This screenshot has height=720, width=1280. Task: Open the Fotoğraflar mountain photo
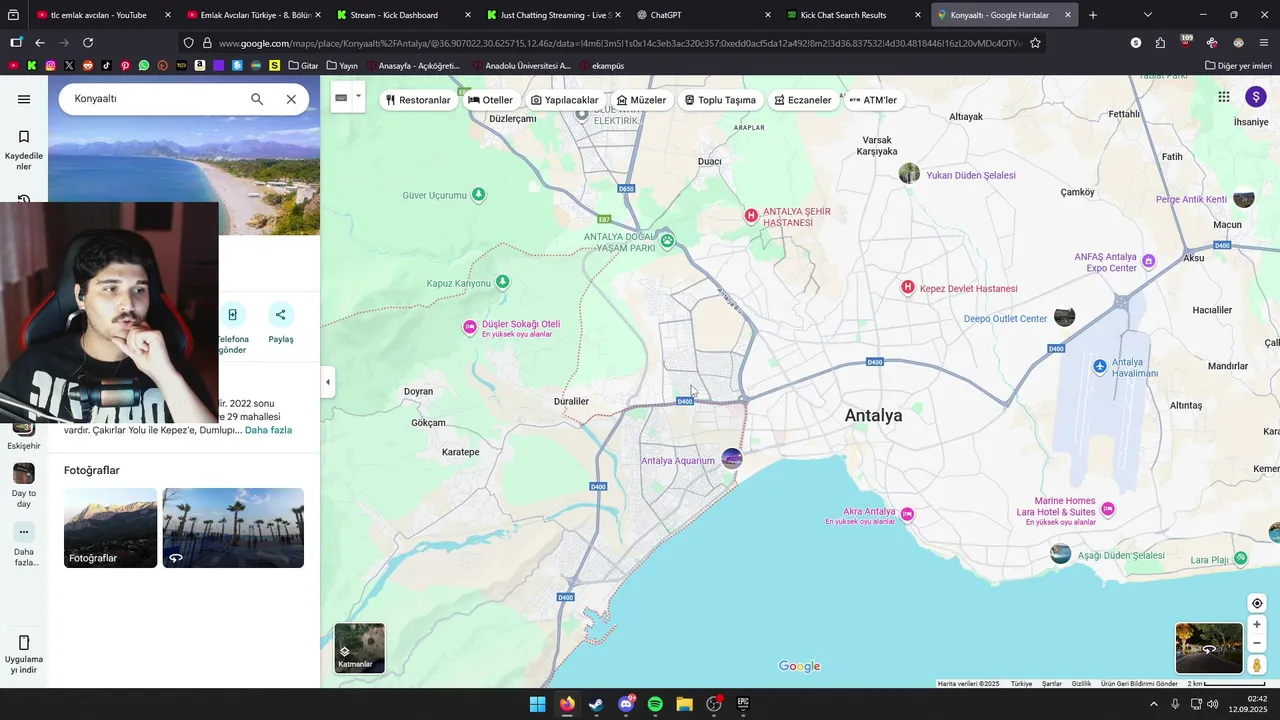coord(110,528)
